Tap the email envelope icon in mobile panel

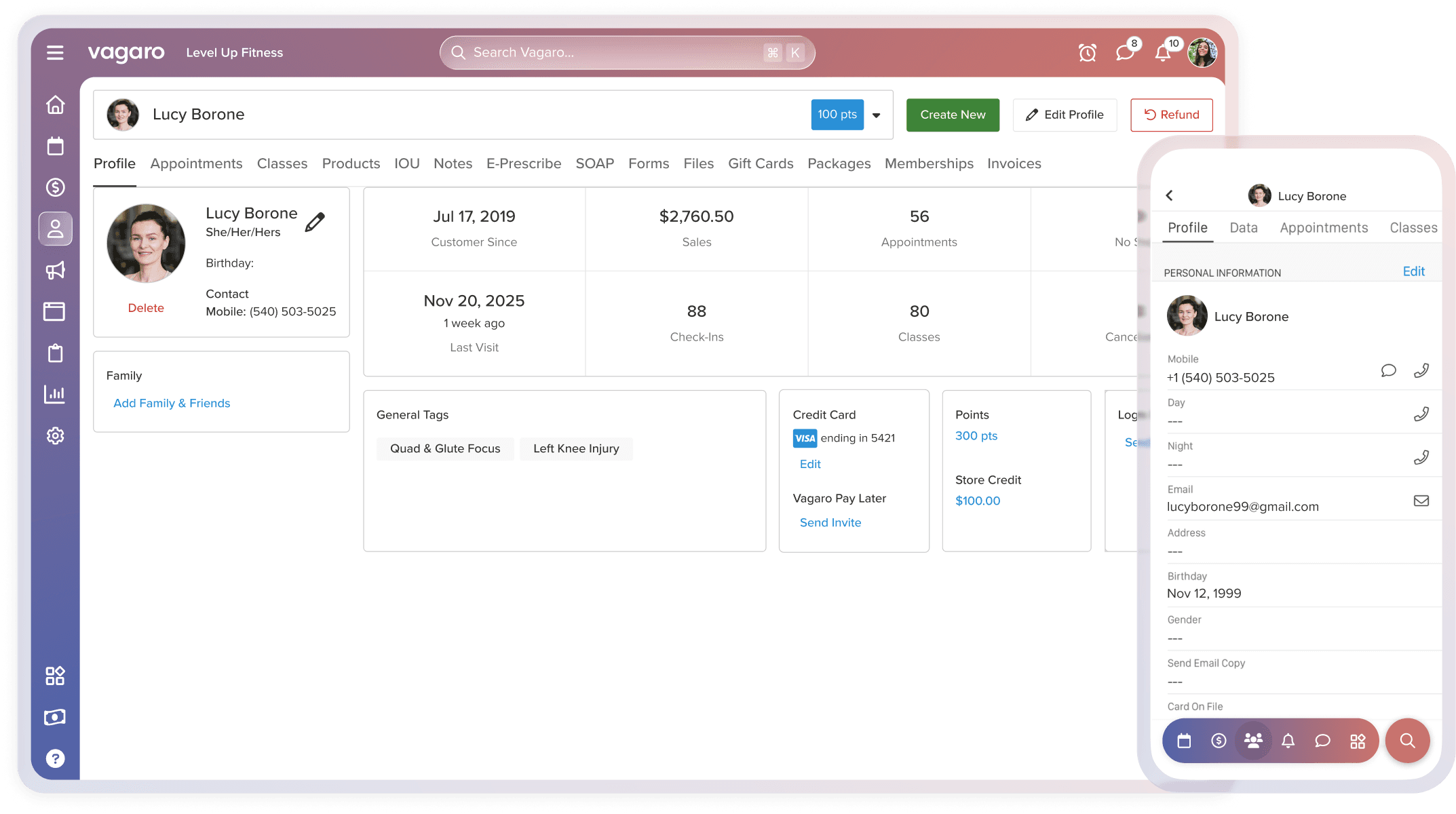(x=1421, y=501)
